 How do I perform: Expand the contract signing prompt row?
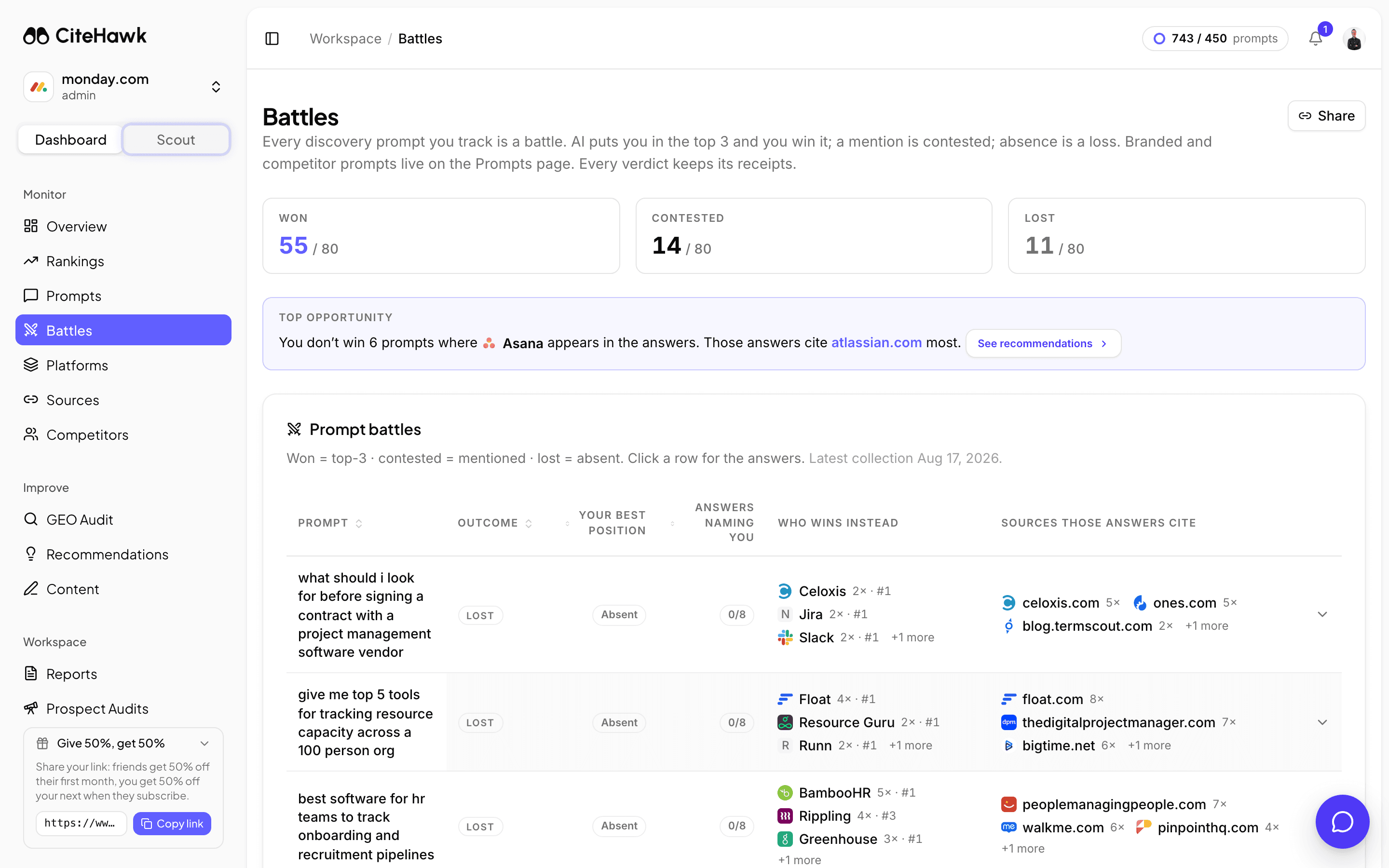point(1322,614)
